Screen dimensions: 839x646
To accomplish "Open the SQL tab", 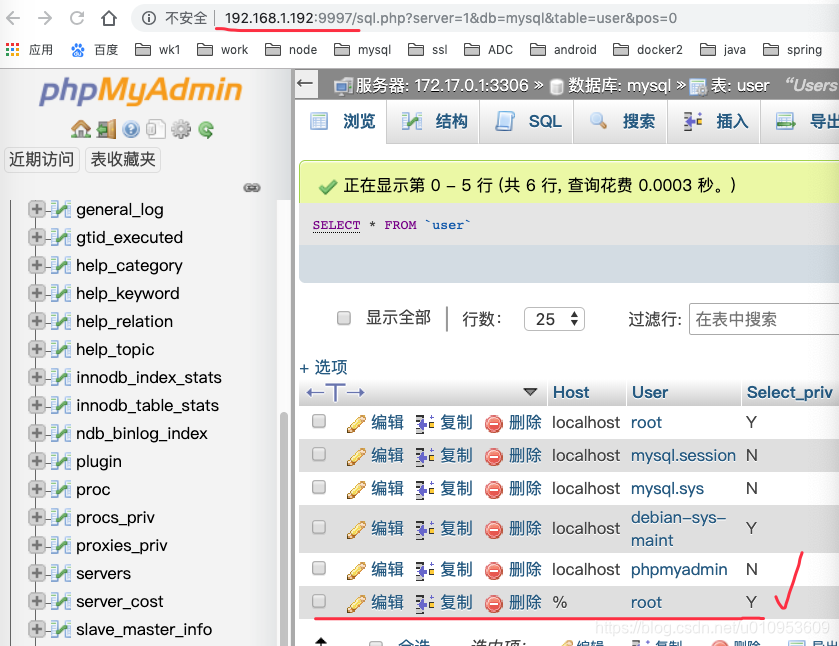I will (x=527, y=121).
